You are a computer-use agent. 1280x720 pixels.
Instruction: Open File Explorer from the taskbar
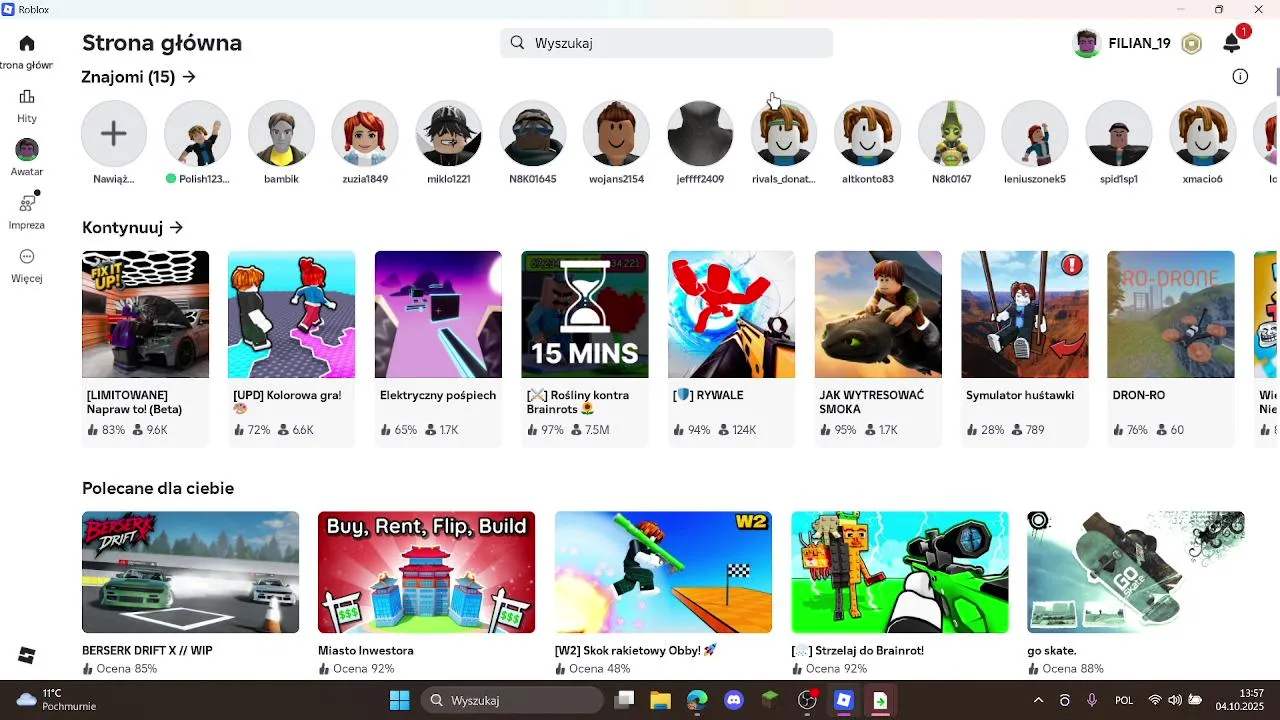[x=660, y=700]
